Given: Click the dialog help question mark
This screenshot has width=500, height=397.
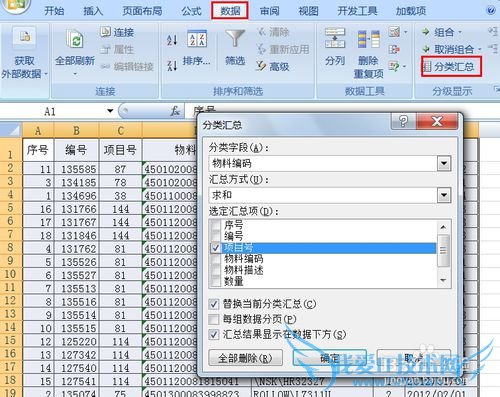Looking at the screenshot, I should (x=403, y=121).
